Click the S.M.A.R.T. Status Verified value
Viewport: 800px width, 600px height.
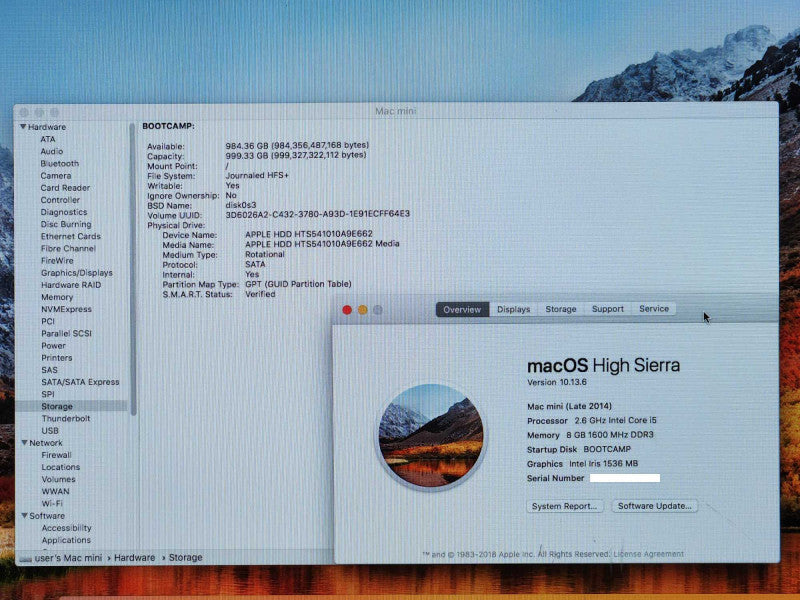click(x=260, y=294)
